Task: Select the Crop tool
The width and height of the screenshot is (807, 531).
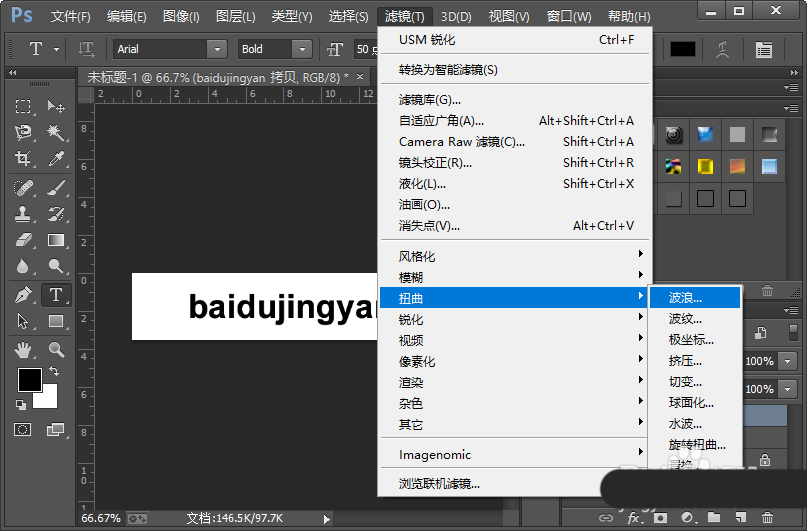Action: click(x=23, y=158)
